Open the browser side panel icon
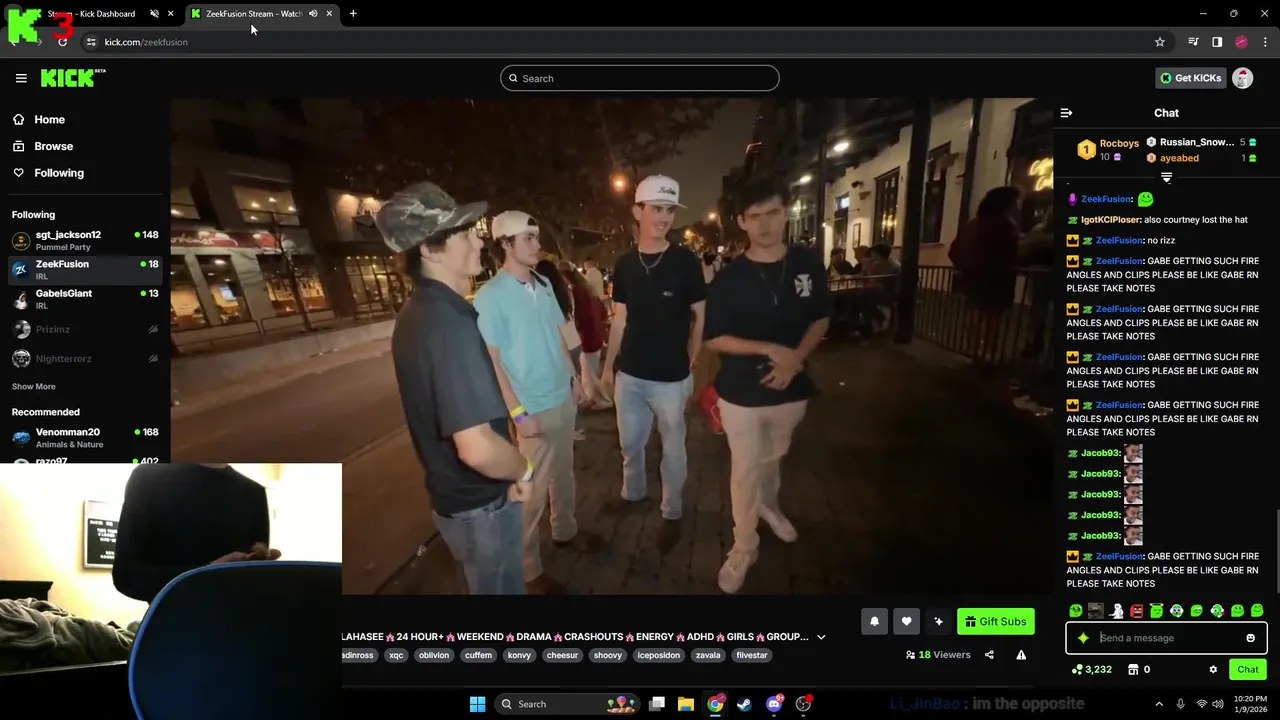Screen dimensions: 1280x720 (x=1217, y=42)
